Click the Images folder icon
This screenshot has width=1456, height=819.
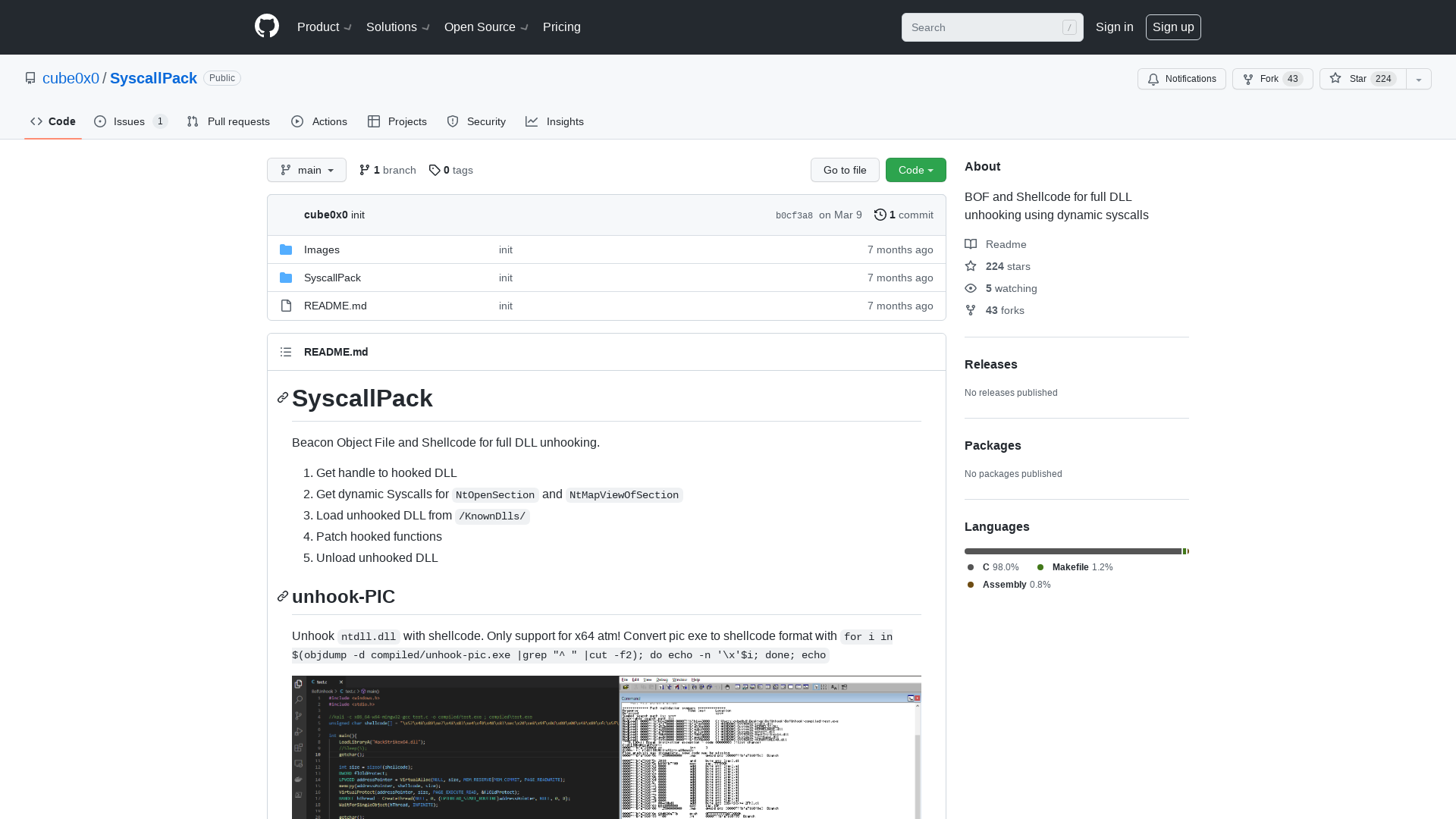pos(286,249)
